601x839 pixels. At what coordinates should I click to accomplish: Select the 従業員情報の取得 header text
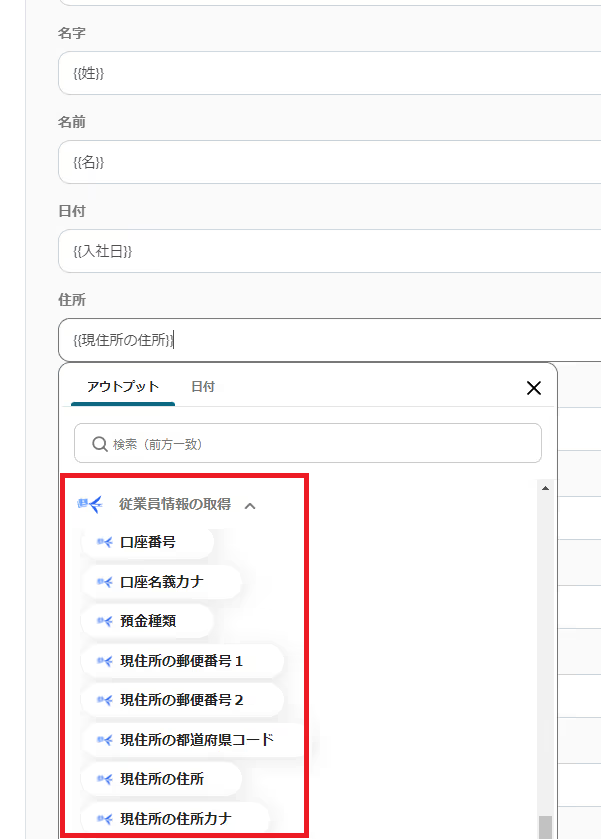pyautogui.click(x=175, y=504)
